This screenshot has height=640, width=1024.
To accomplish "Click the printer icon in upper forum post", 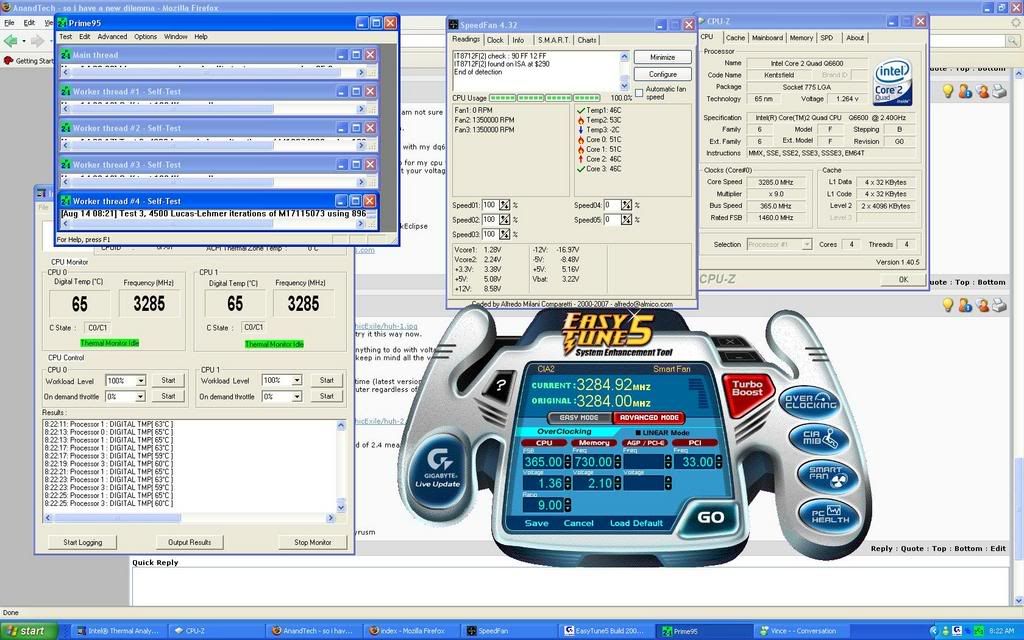I will point(999,92).
